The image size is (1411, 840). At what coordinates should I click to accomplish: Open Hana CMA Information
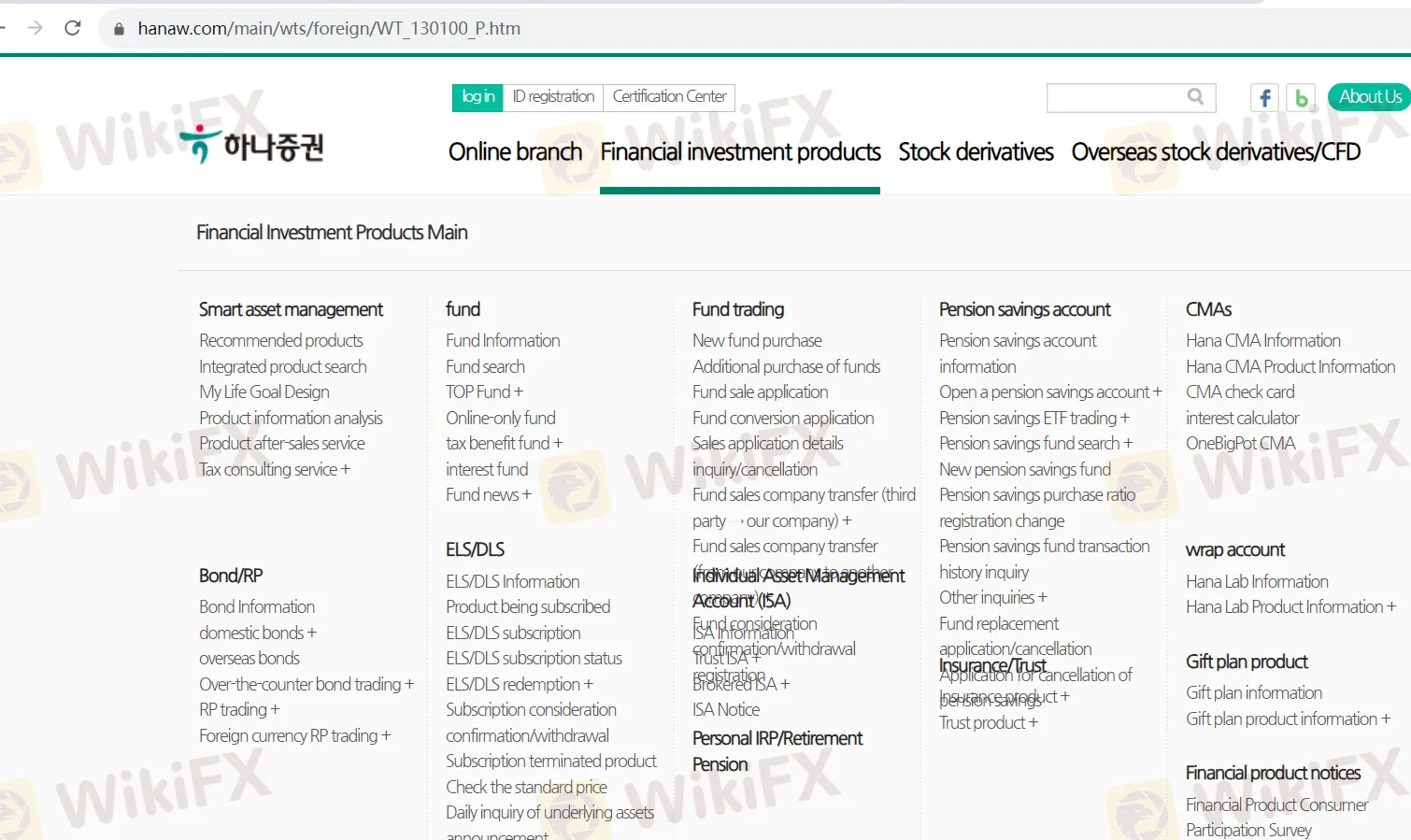[x=1262, y=340]
